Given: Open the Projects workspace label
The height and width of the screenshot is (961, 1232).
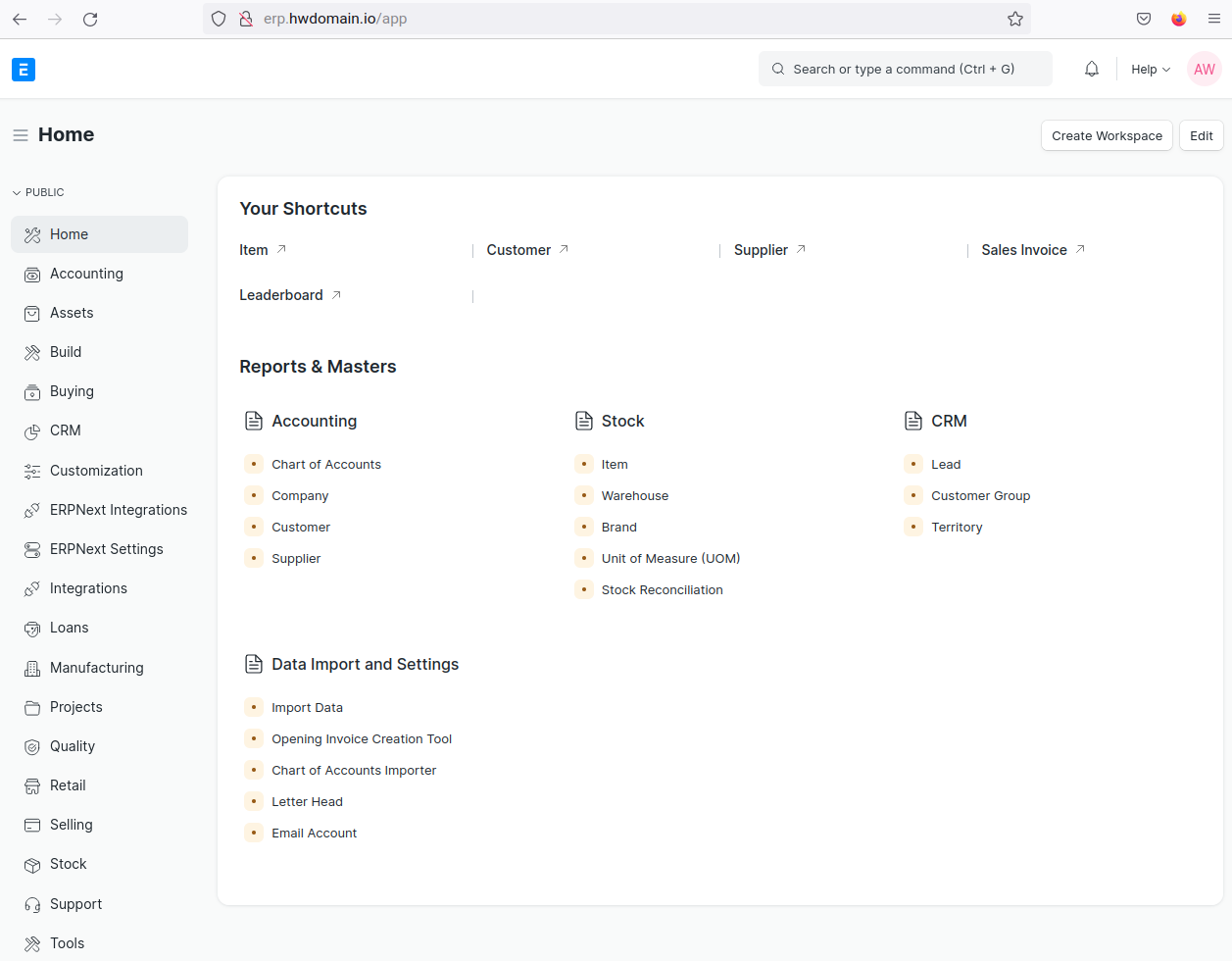Looking at the screenshot, I should point(76,707).
